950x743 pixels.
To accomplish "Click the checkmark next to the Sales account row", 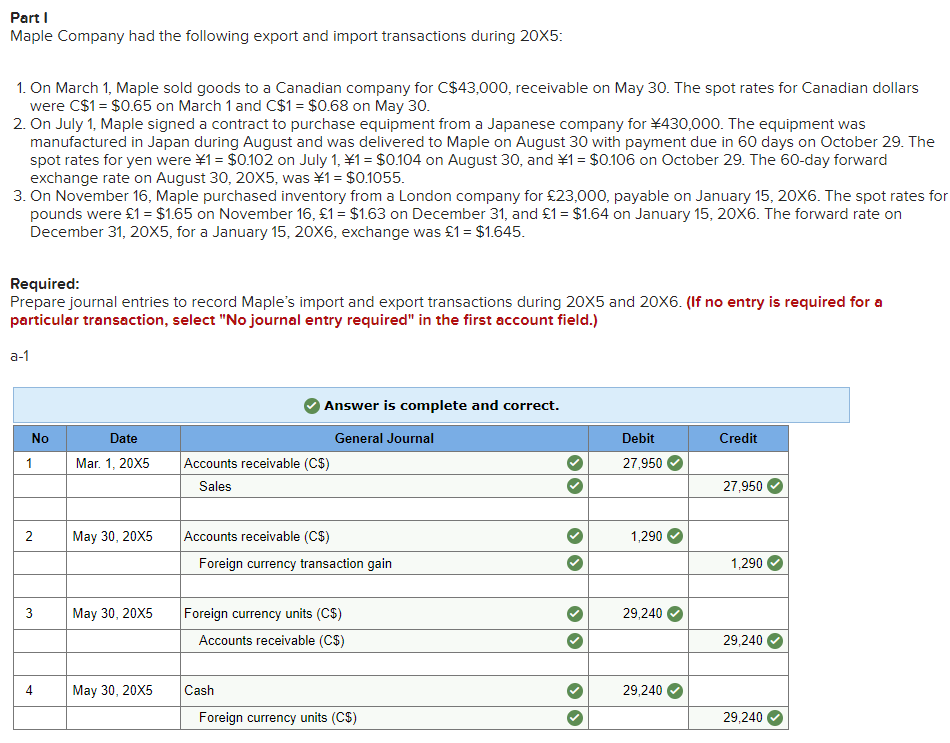I will pos(573,486).
